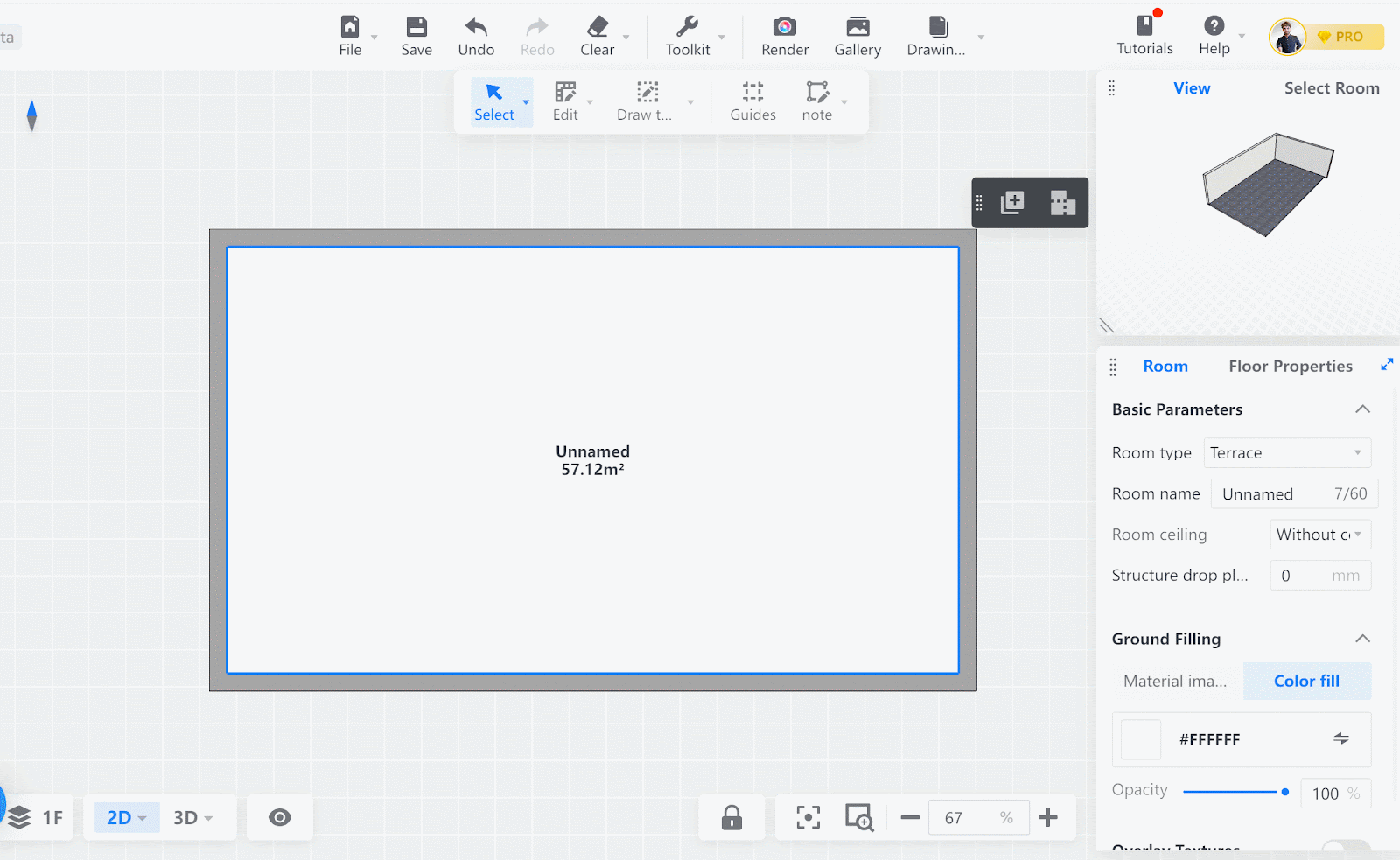Select the Color fill option
Screen dimensions: 1400x860
tap(1306, 681)
